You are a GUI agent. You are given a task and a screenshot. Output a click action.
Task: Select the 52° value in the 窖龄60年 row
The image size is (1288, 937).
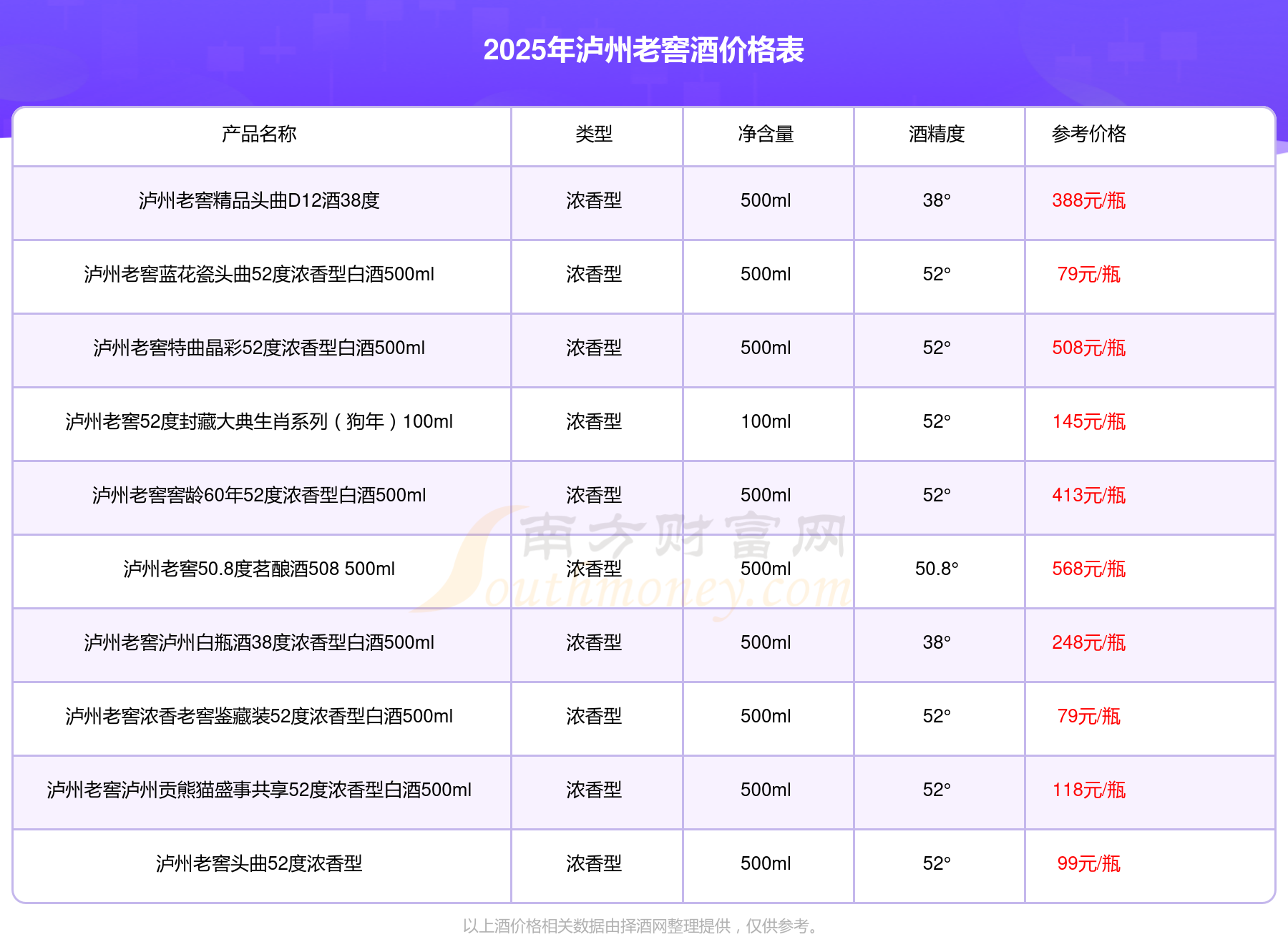pos(937,495)
